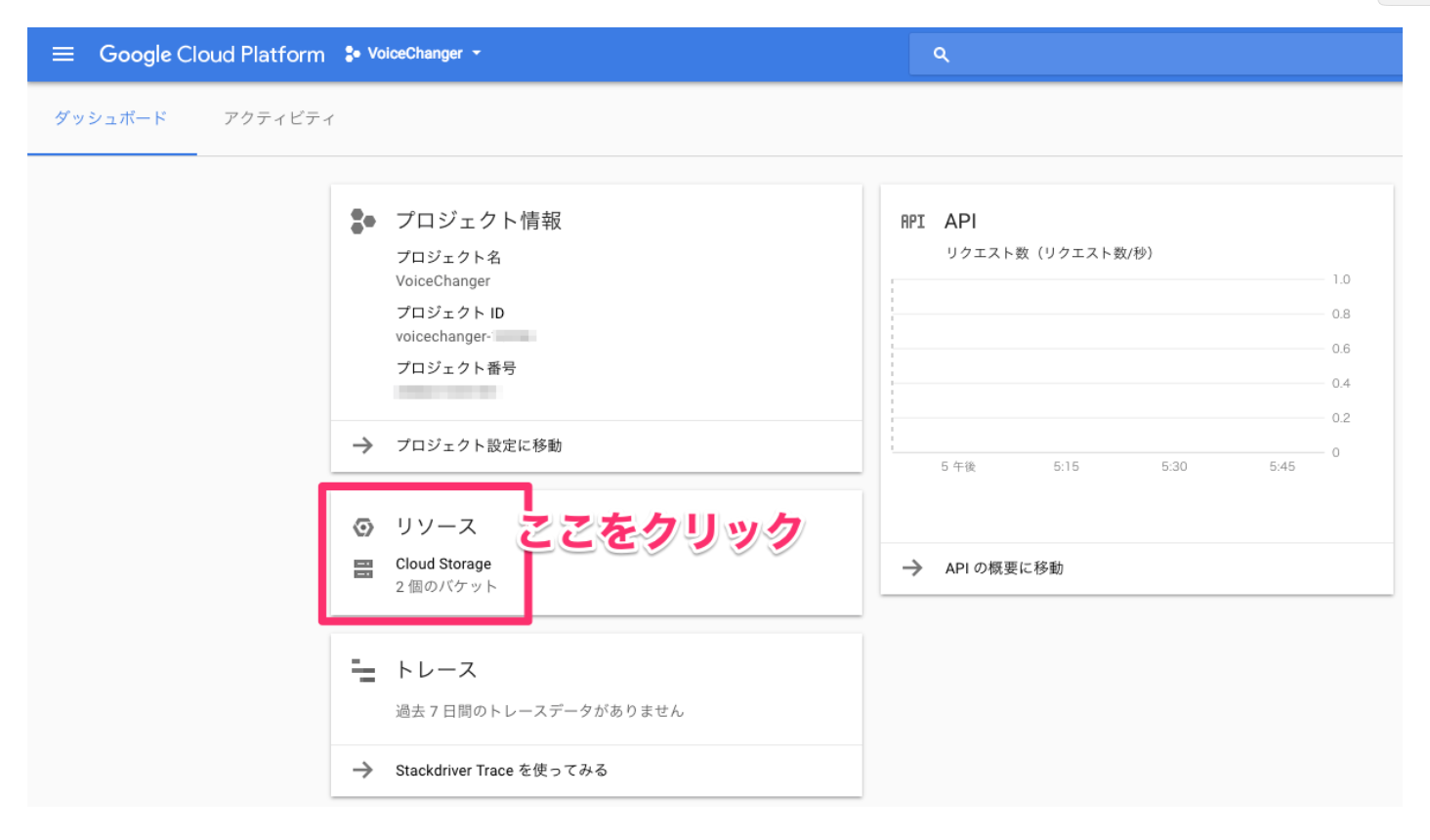1430x840 pixels.
Task: Click 過去 7 日間のトレースデータがありません message
Action: 540,711
